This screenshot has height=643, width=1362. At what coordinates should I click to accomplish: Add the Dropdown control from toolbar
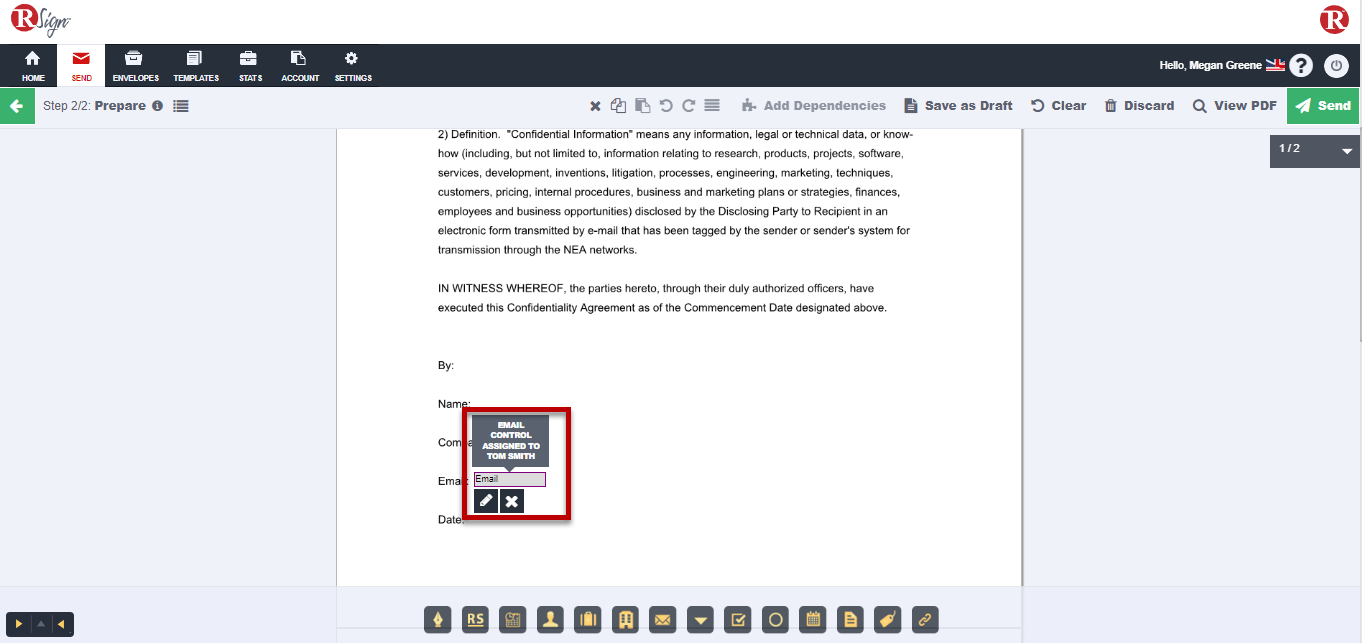(x=701, y=620)
